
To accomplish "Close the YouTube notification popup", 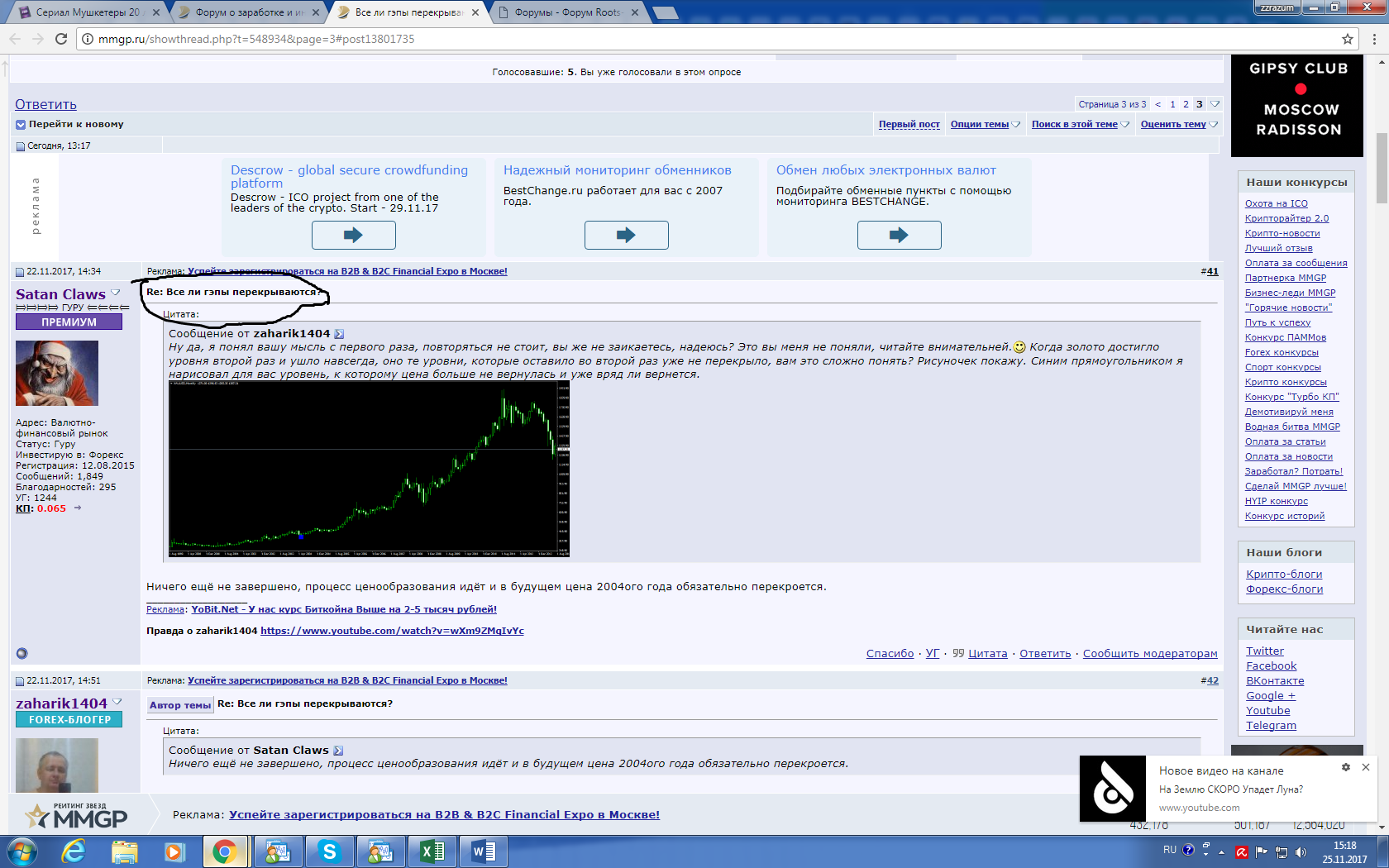I will click(1366, 767).
